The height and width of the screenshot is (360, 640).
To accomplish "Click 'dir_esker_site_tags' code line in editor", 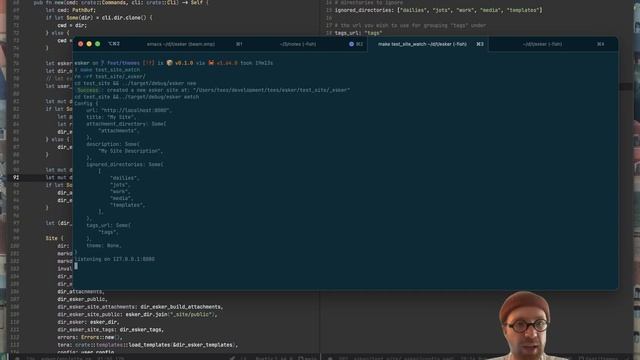I will point(110,329).
